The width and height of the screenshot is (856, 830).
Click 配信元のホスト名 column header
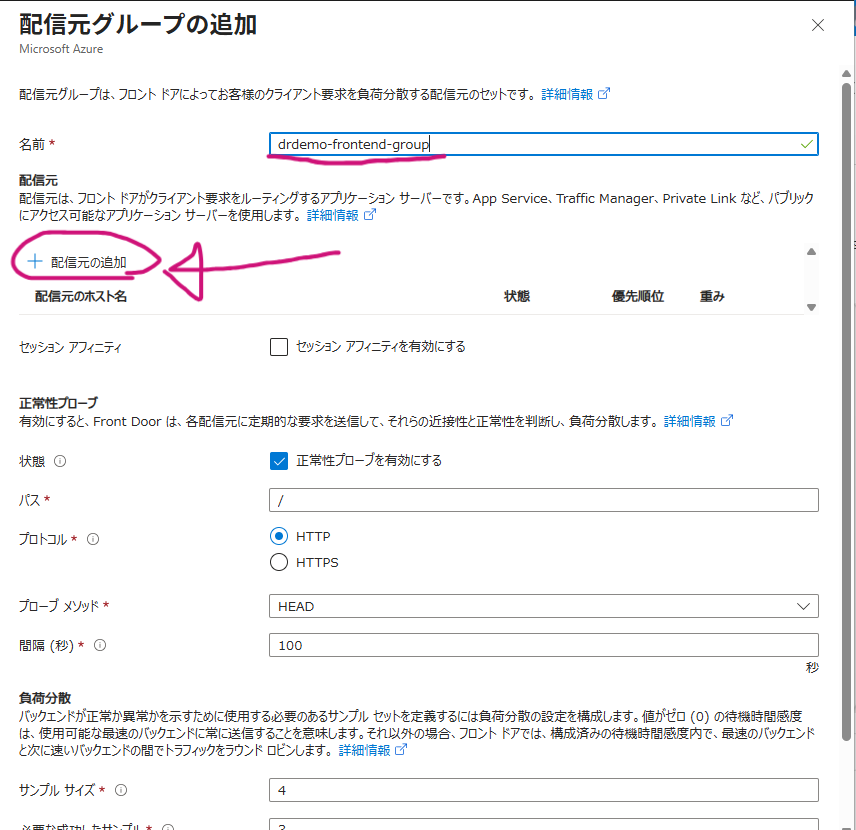point(81,297)
